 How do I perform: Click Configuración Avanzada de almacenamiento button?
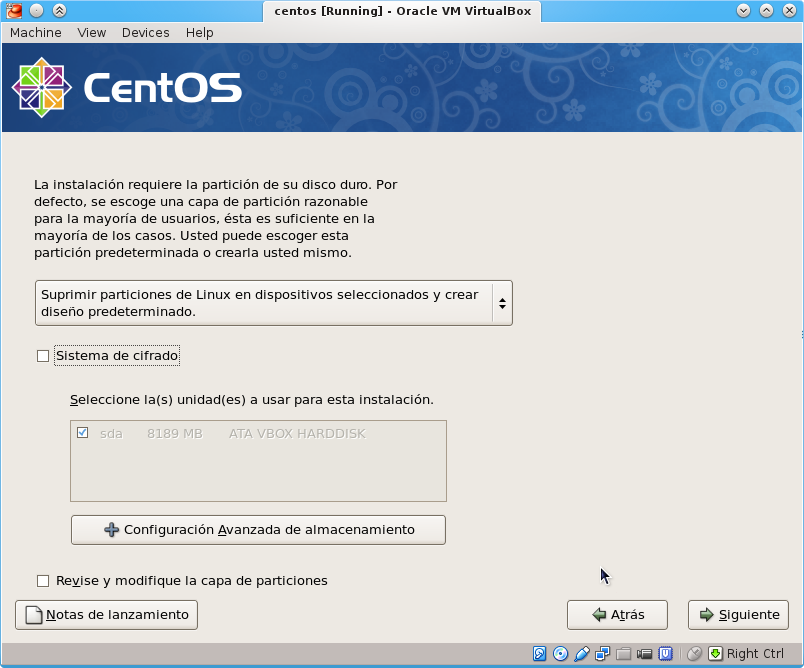click(258, 530)
